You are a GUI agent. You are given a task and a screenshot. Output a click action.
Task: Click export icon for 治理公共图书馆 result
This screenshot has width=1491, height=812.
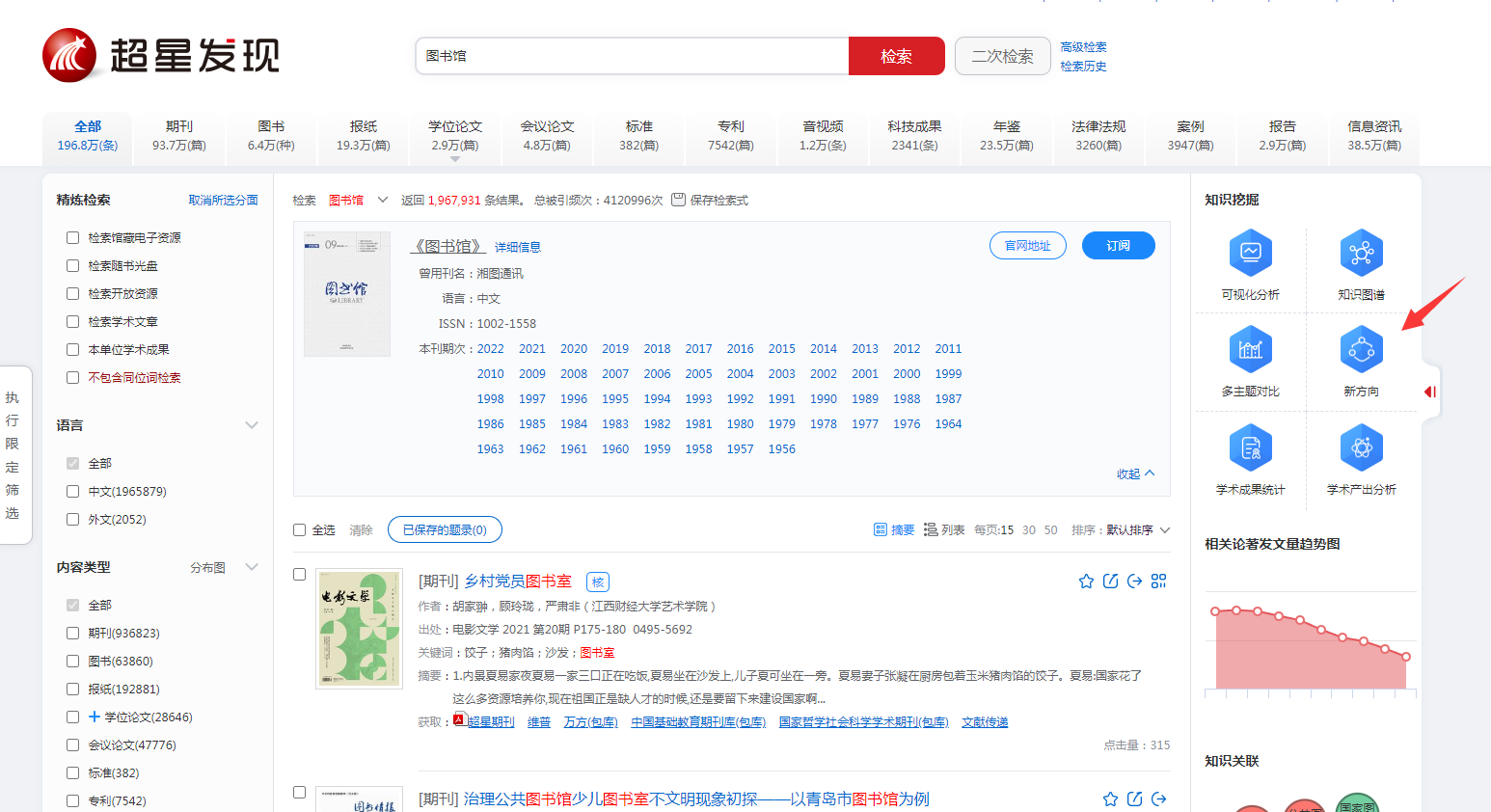point(1134,798)
